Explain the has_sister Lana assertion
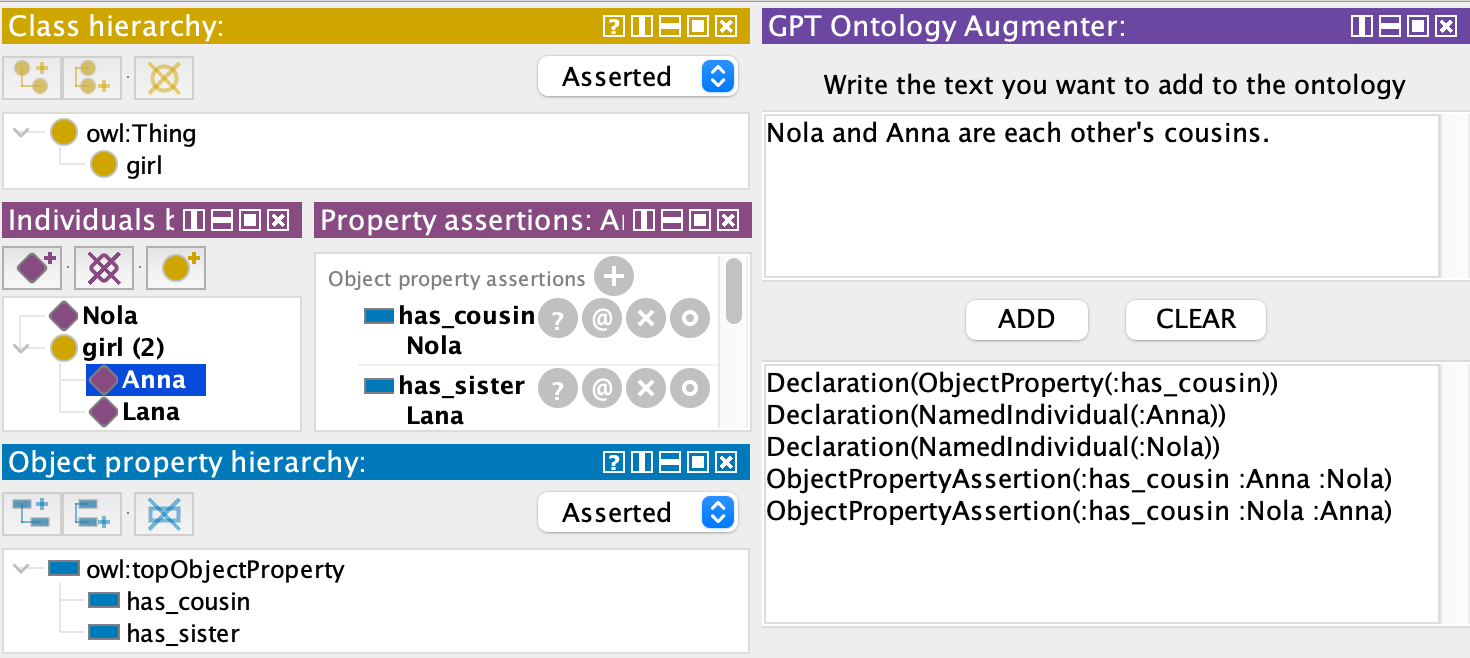 tap(558, 388)
